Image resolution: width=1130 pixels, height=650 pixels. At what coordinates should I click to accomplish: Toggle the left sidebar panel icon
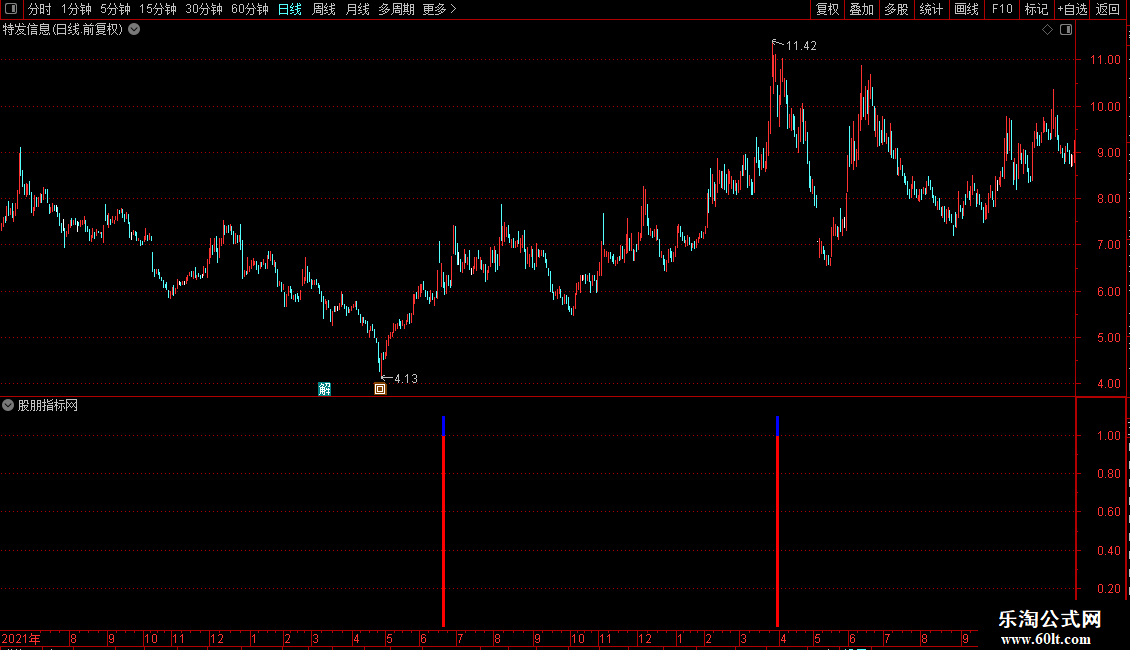coord(11,9)
